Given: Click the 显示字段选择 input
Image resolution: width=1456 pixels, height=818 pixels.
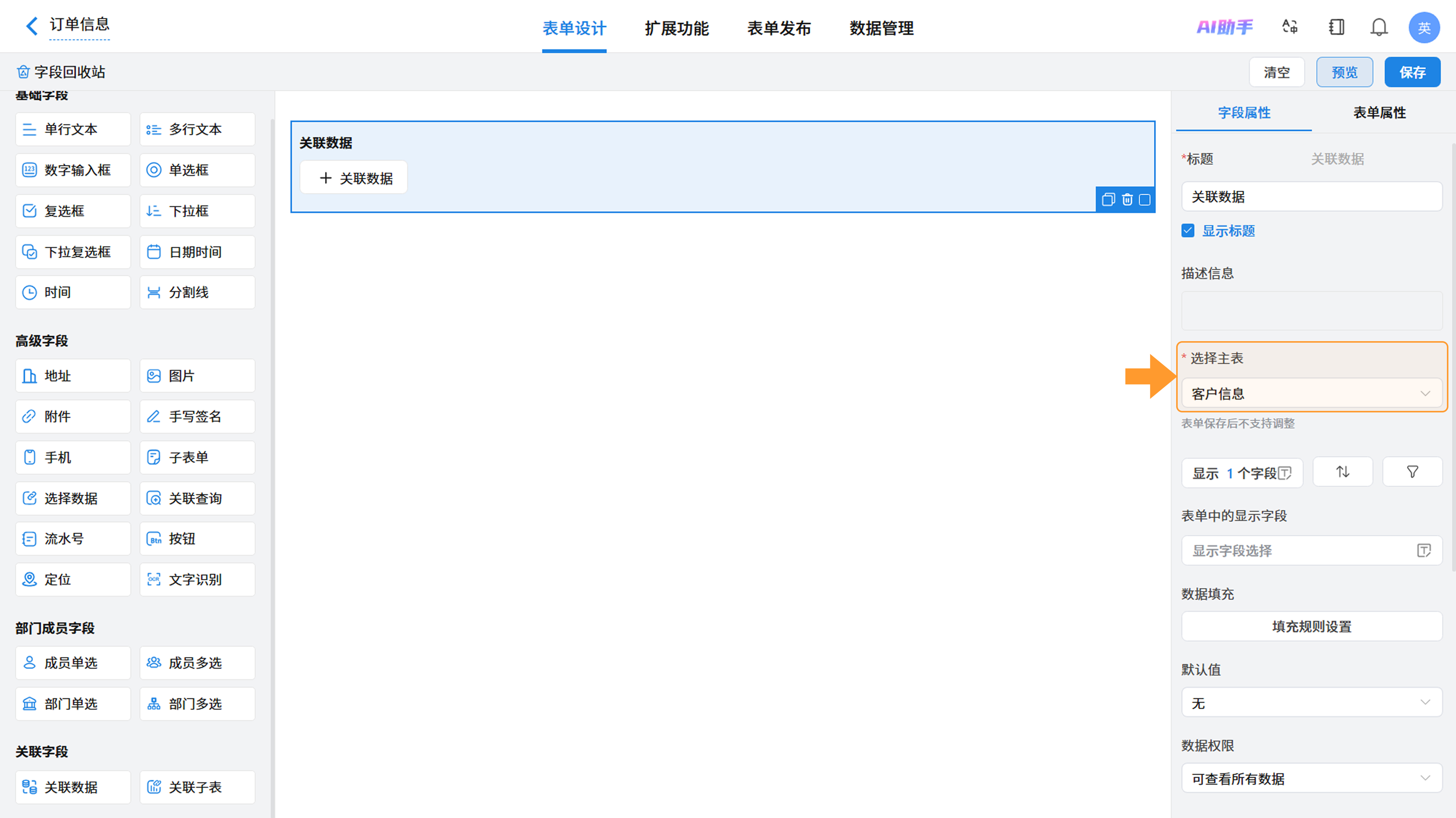Looking at the screenshot, I should 1311,550.
